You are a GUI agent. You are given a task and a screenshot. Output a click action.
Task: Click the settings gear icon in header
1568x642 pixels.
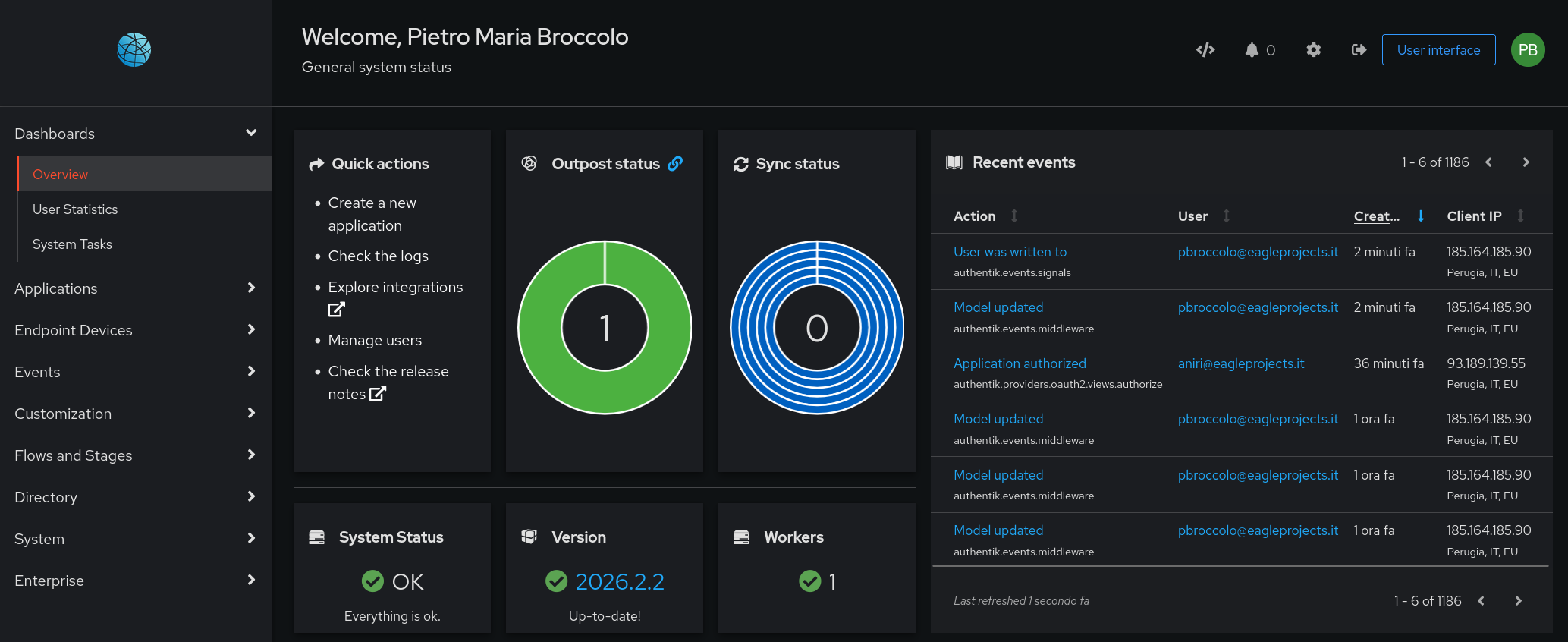coord(1313,50)
